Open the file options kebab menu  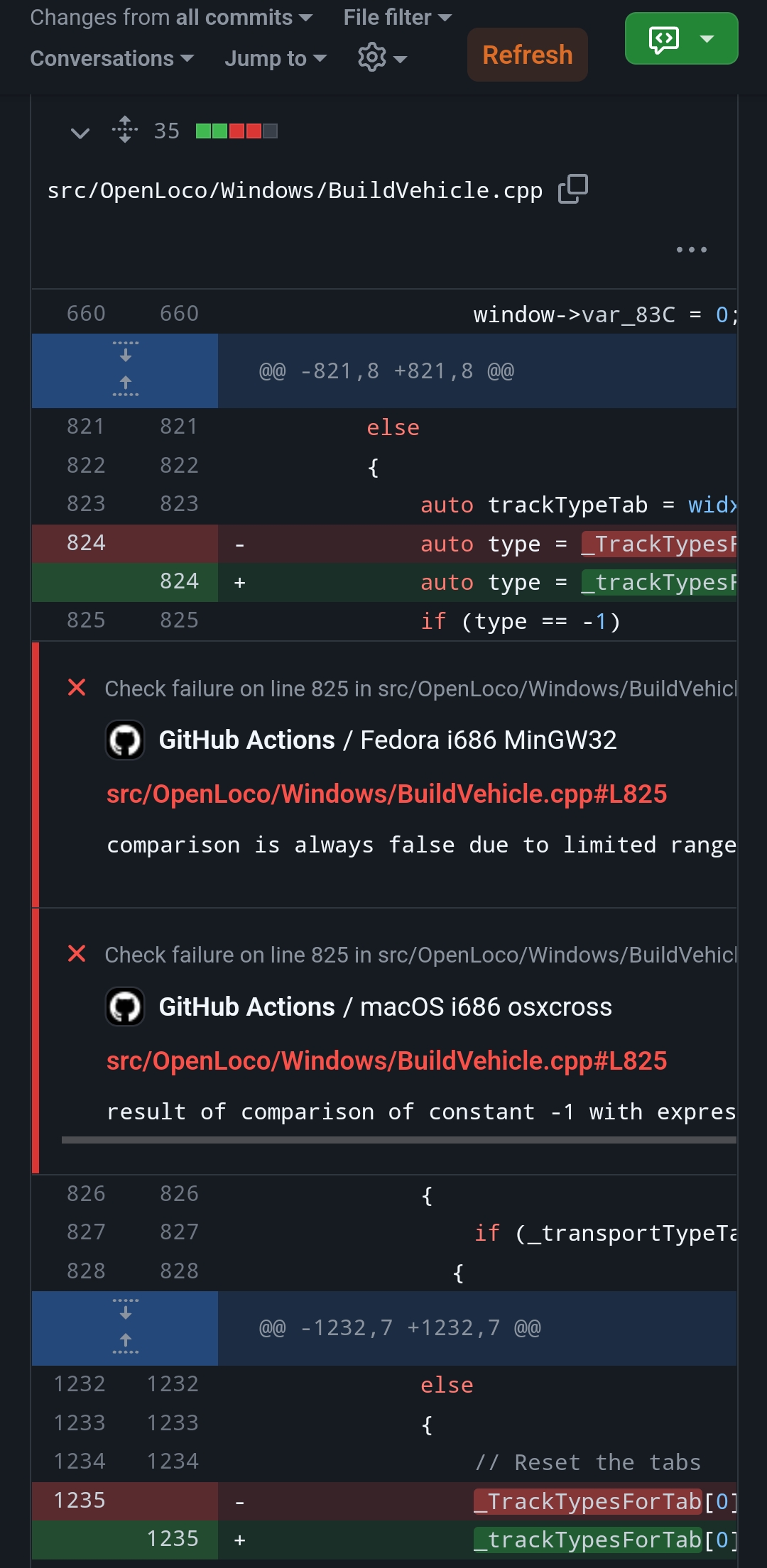(x=691, y=249)
